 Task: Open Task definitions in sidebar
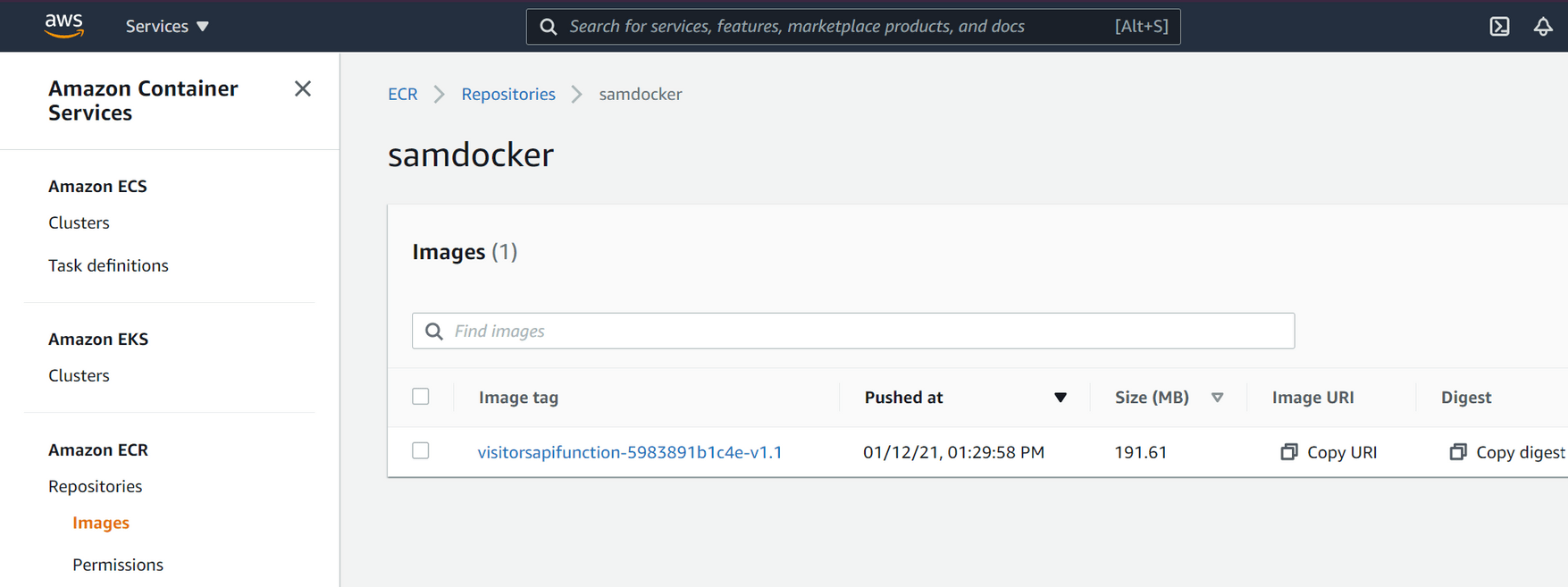(x=108, y=265)
